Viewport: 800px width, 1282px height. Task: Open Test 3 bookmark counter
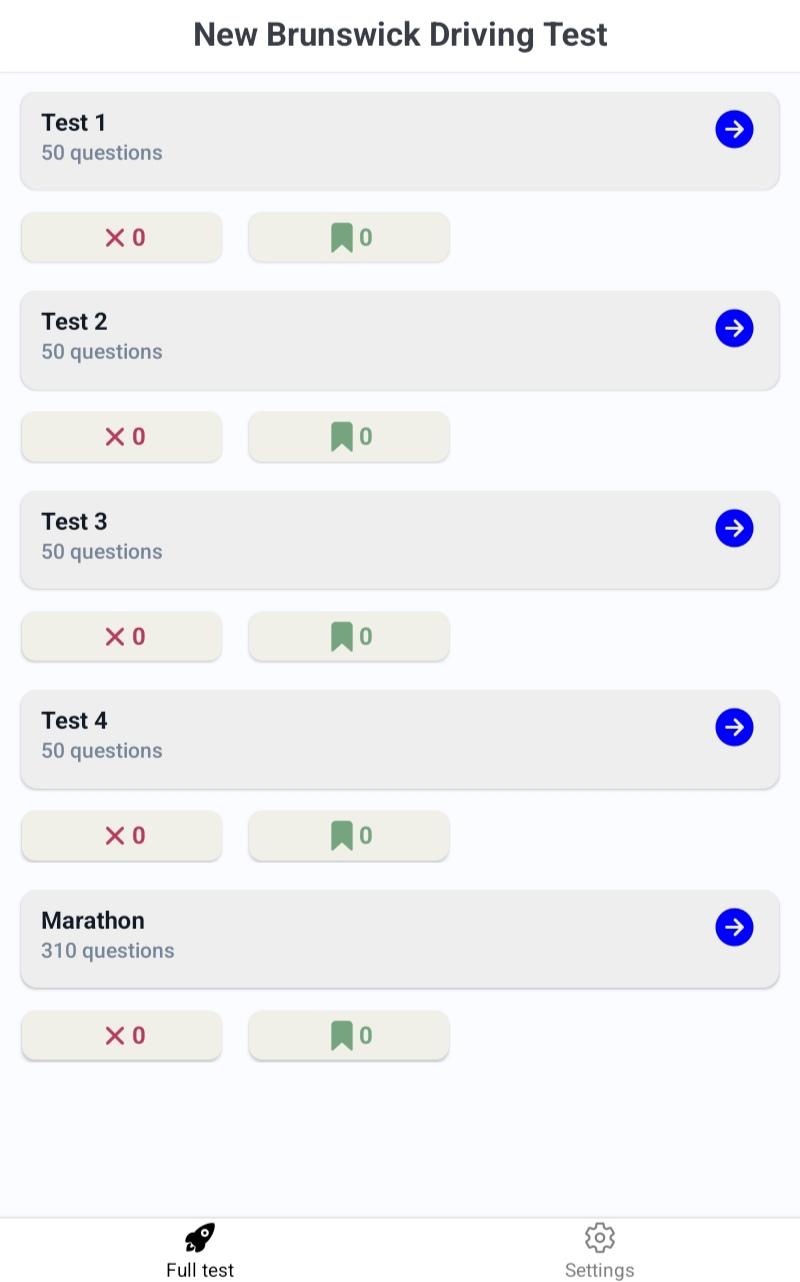tap(349, 636)
